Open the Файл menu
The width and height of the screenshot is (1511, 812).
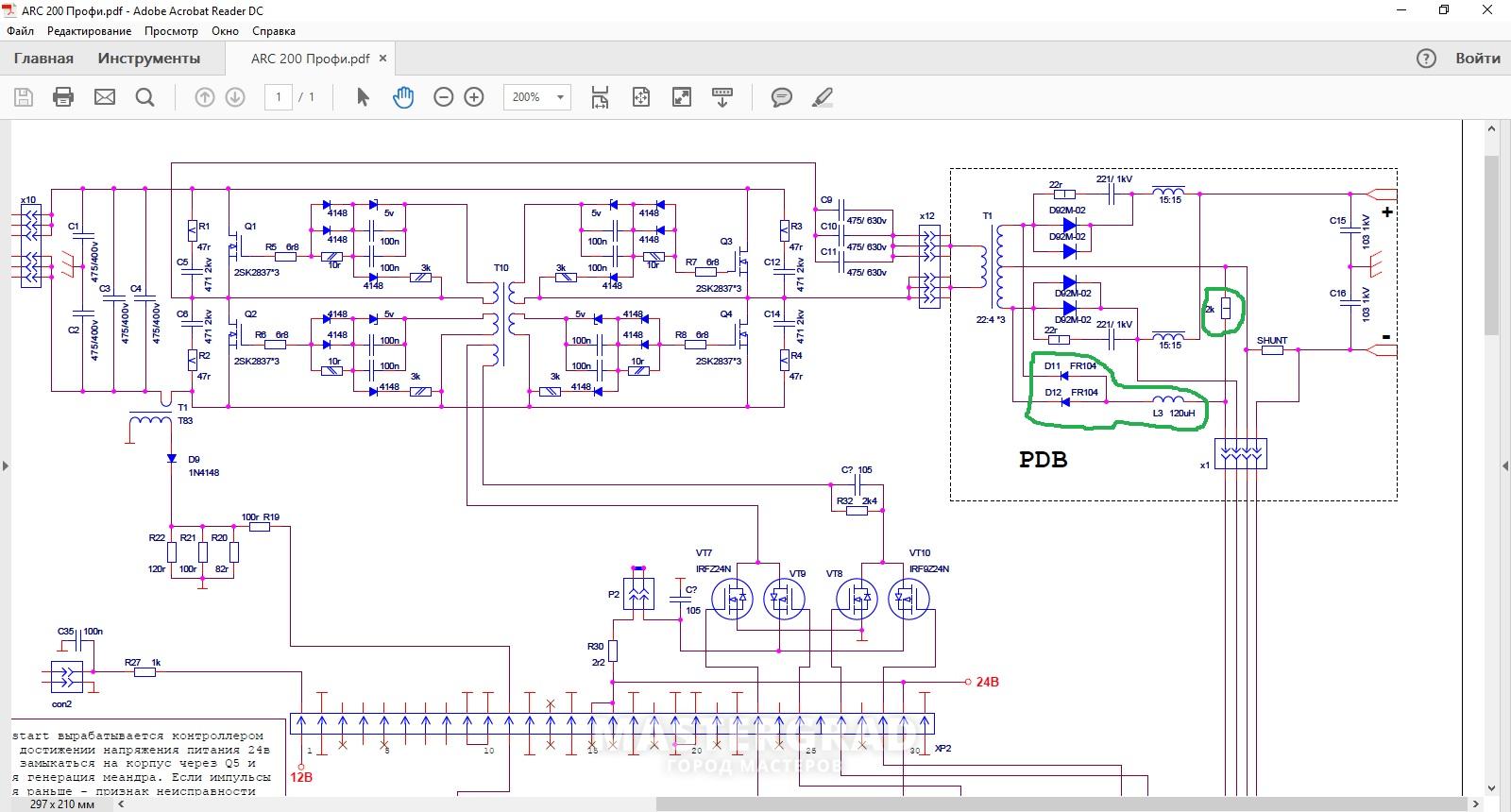20,31
